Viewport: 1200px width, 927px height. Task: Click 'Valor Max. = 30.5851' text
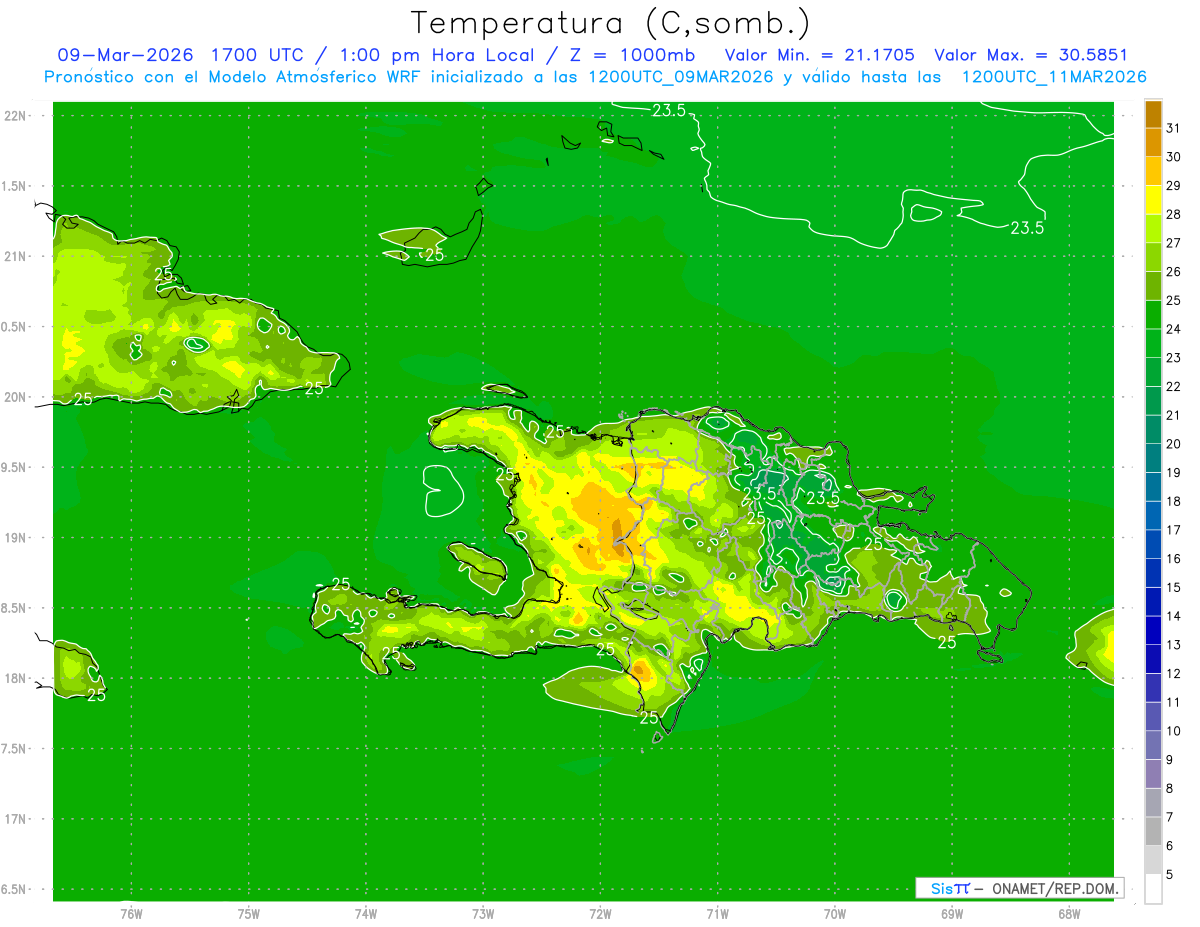(1031, 55)
